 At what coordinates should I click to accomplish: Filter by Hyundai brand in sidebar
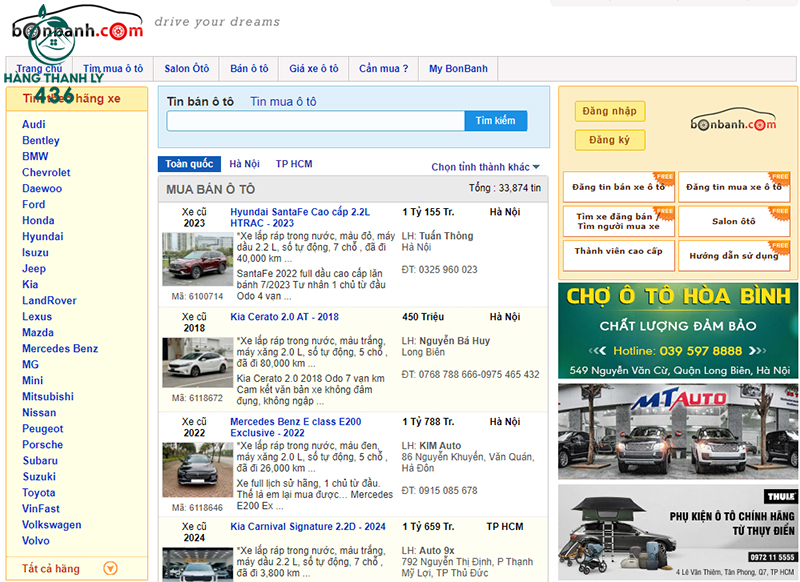43,236
